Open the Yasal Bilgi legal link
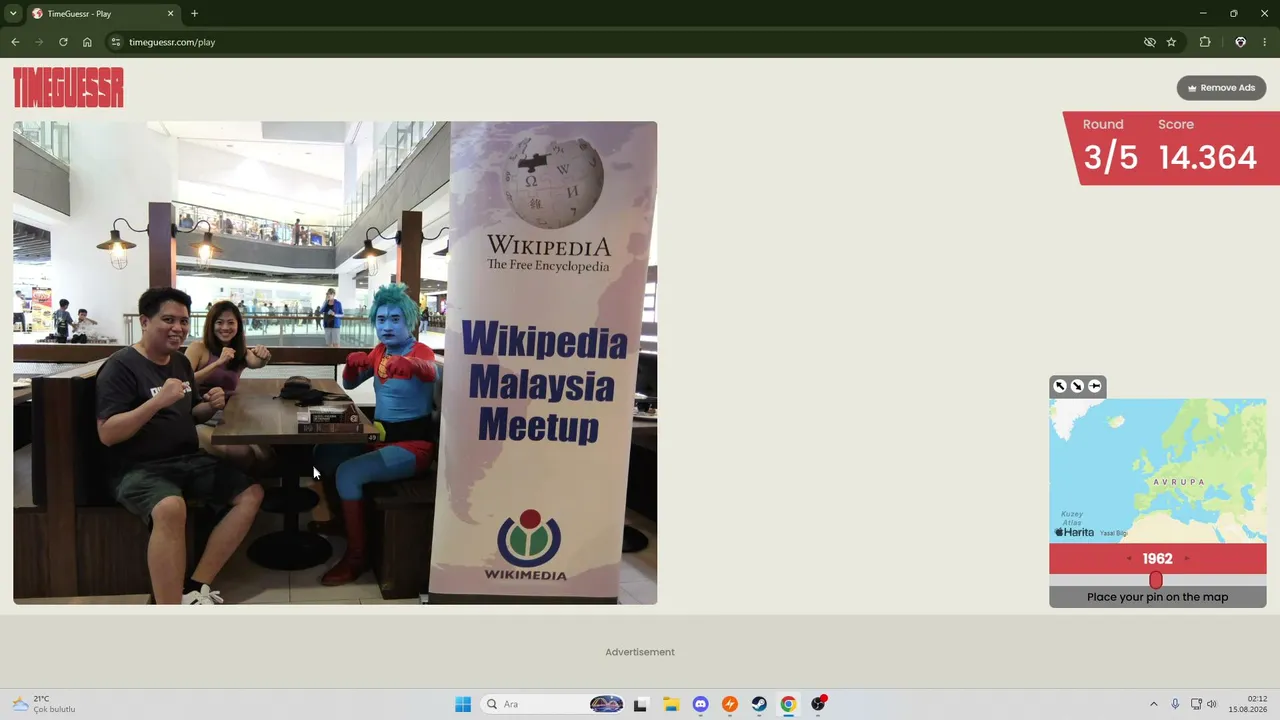Image resolution: width=1280 pixels, height=720 pixels. (1114, 533)
